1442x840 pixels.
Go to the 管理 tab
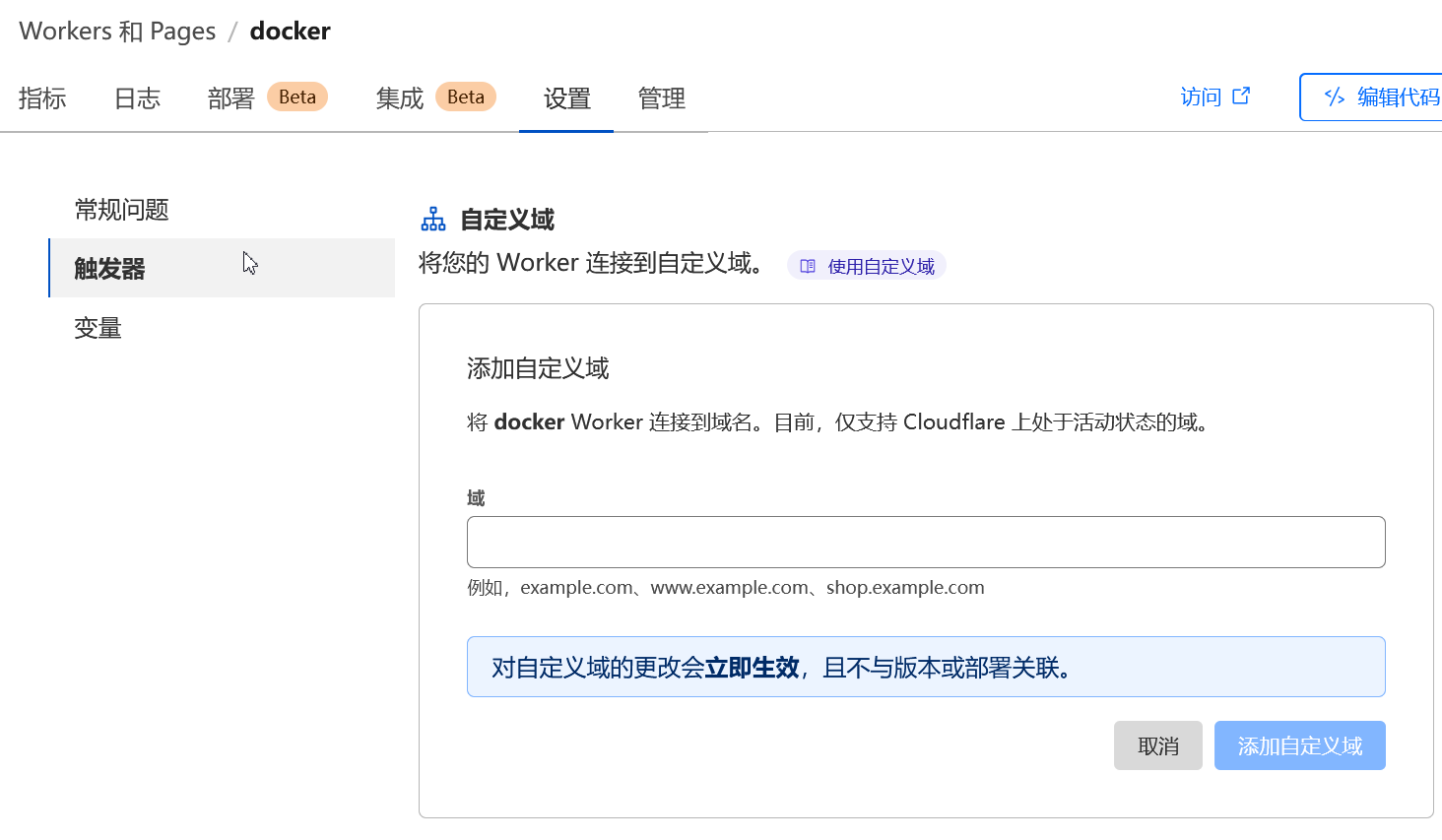pos(661,98)
